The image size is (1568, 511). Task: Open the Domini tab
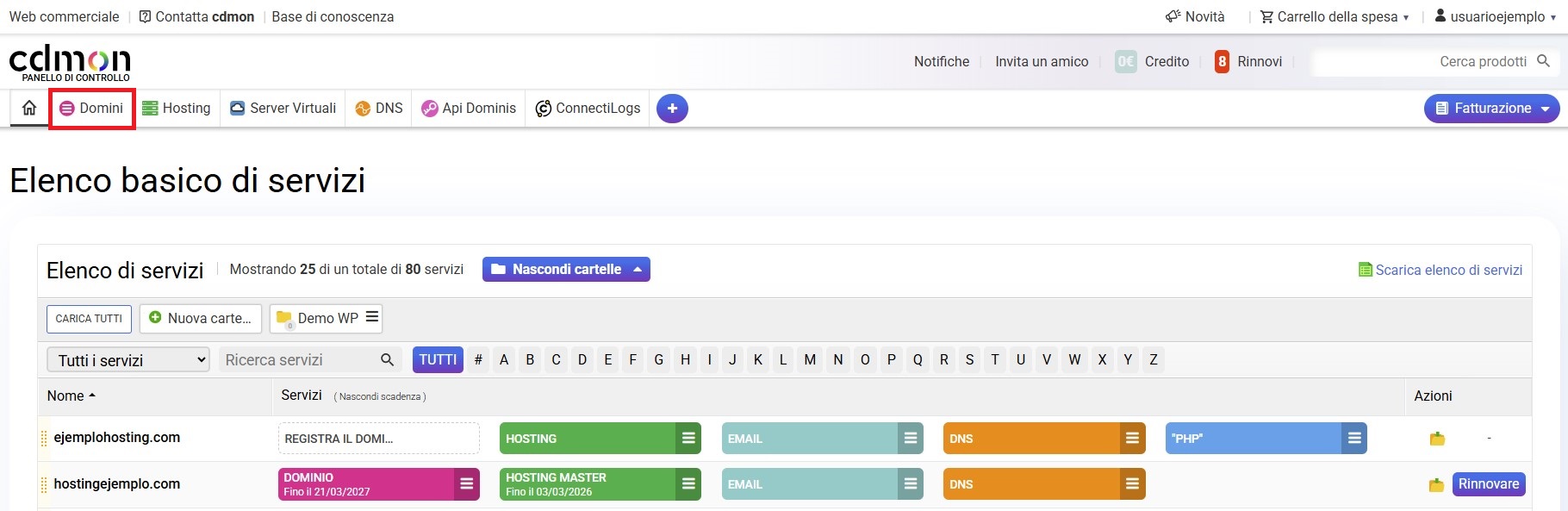[x=92, y=109]
